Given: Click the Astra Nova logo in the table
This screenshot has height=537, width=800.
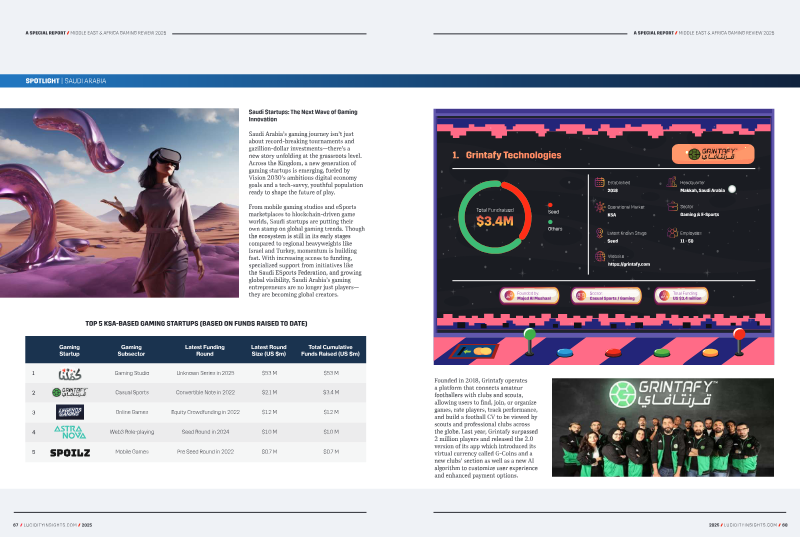Looking at the screenshot, I should point(70,432).
